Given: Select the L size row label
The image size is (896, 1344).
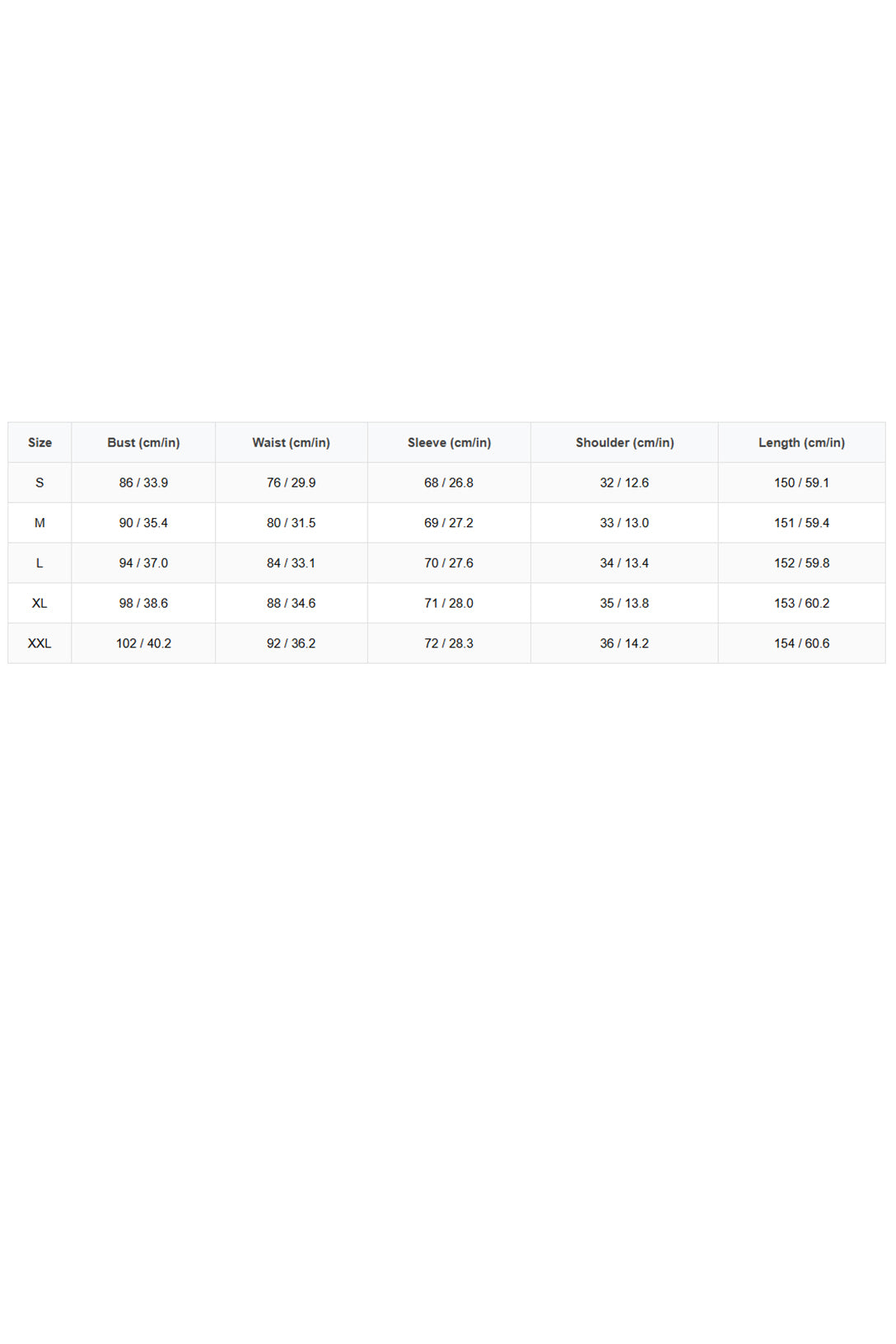Looking at the screenshot, I should point(40,563).
